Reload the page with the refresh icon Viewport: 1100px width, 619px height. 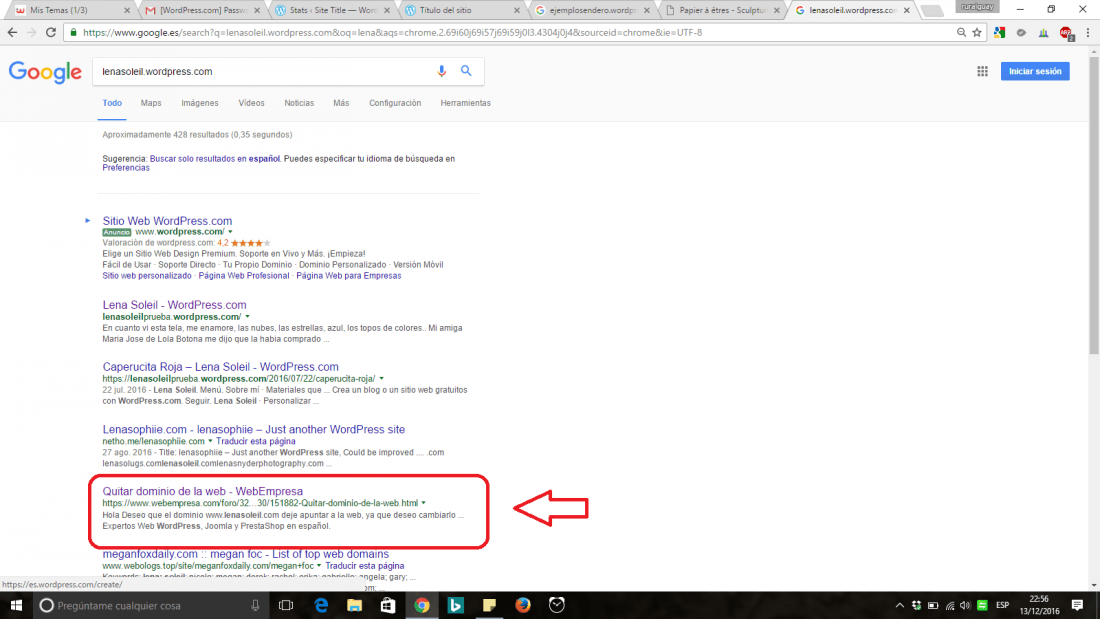point(51,32)
